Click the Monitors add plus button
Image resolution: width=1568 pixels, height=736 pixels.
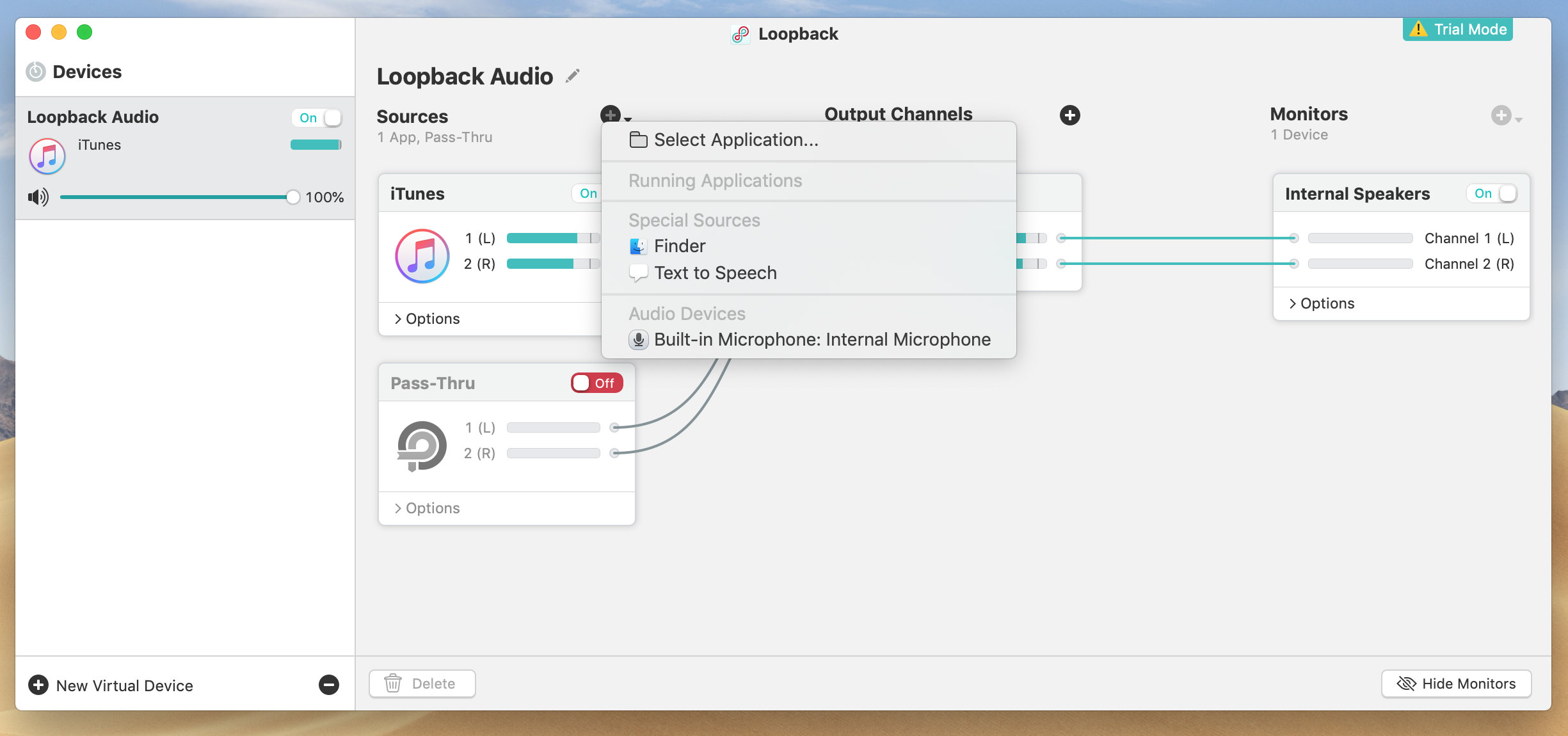point(1501,115)
